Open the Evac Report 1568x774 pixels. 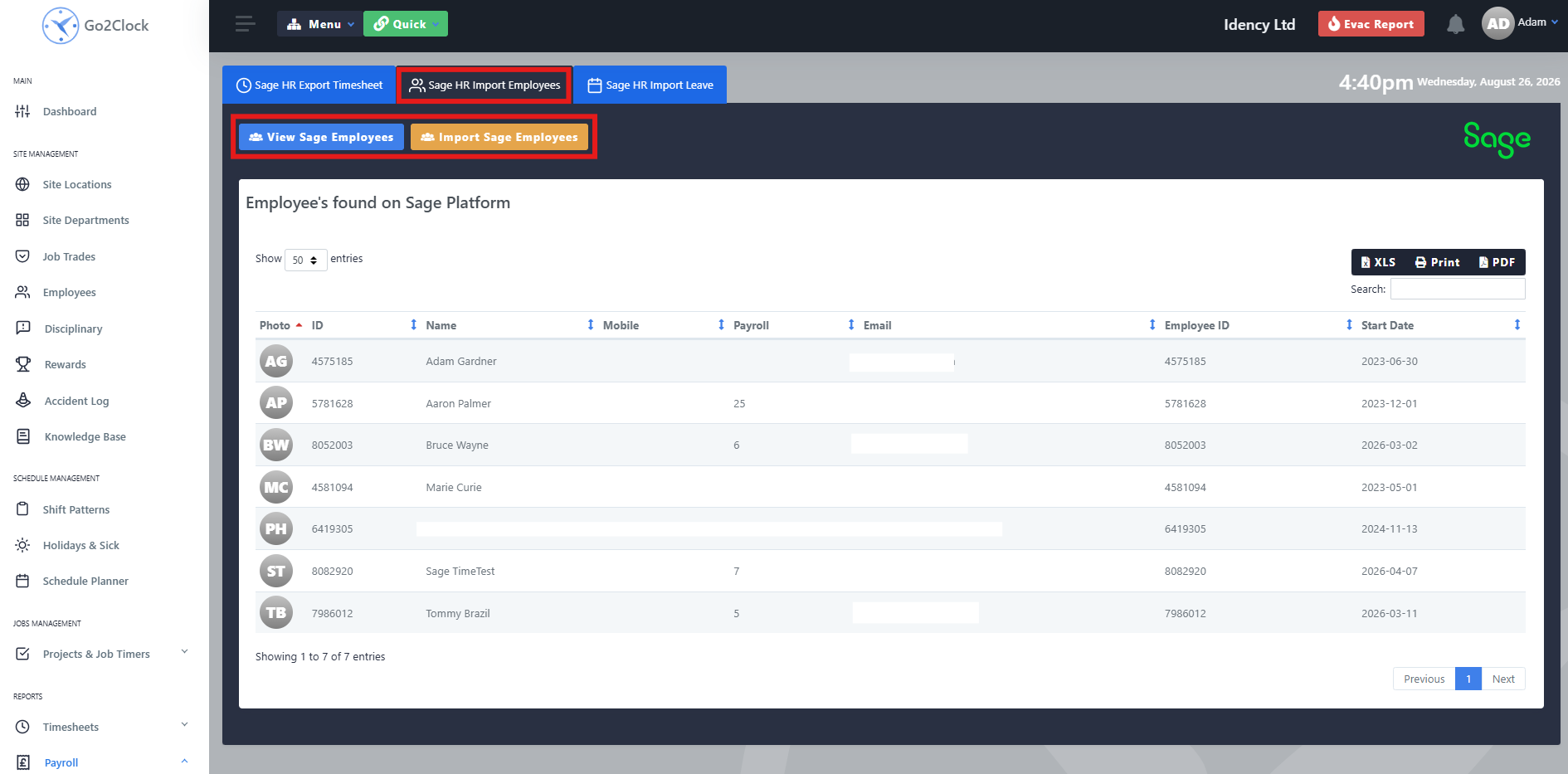pos(1371,24)
